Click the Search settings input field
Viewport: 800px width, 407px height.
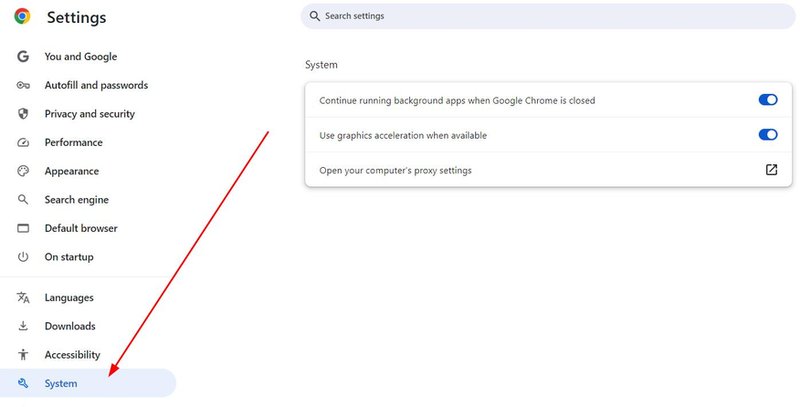coord(547,16)
